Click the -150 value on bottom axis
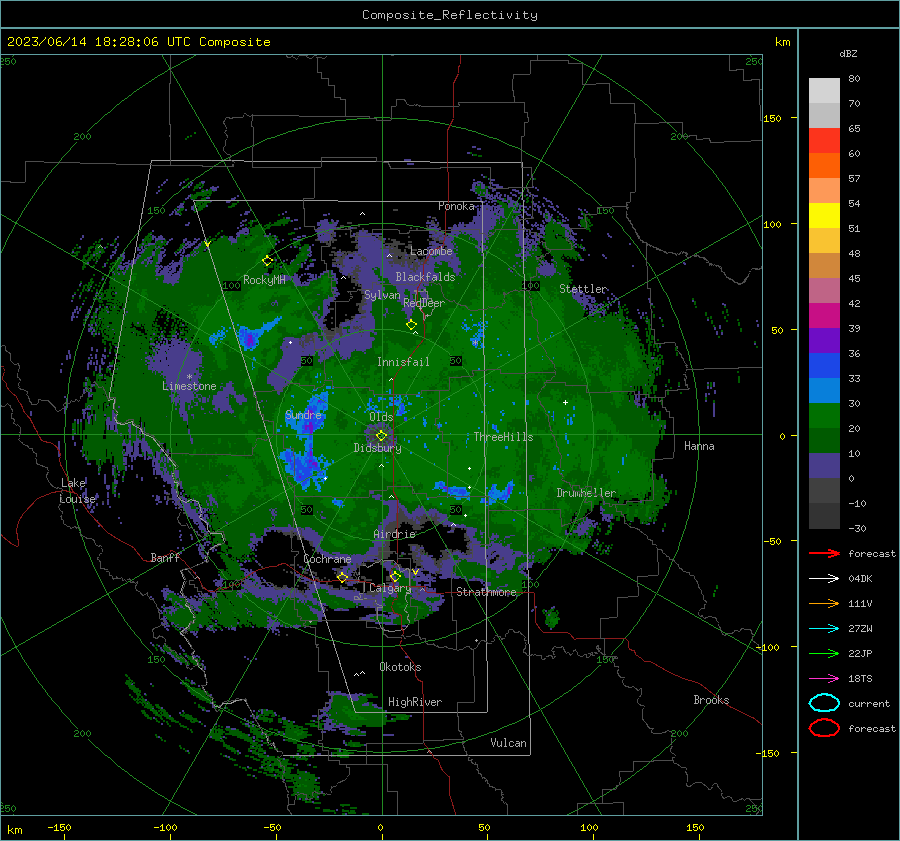900x841 pixels. coord(59,827)
